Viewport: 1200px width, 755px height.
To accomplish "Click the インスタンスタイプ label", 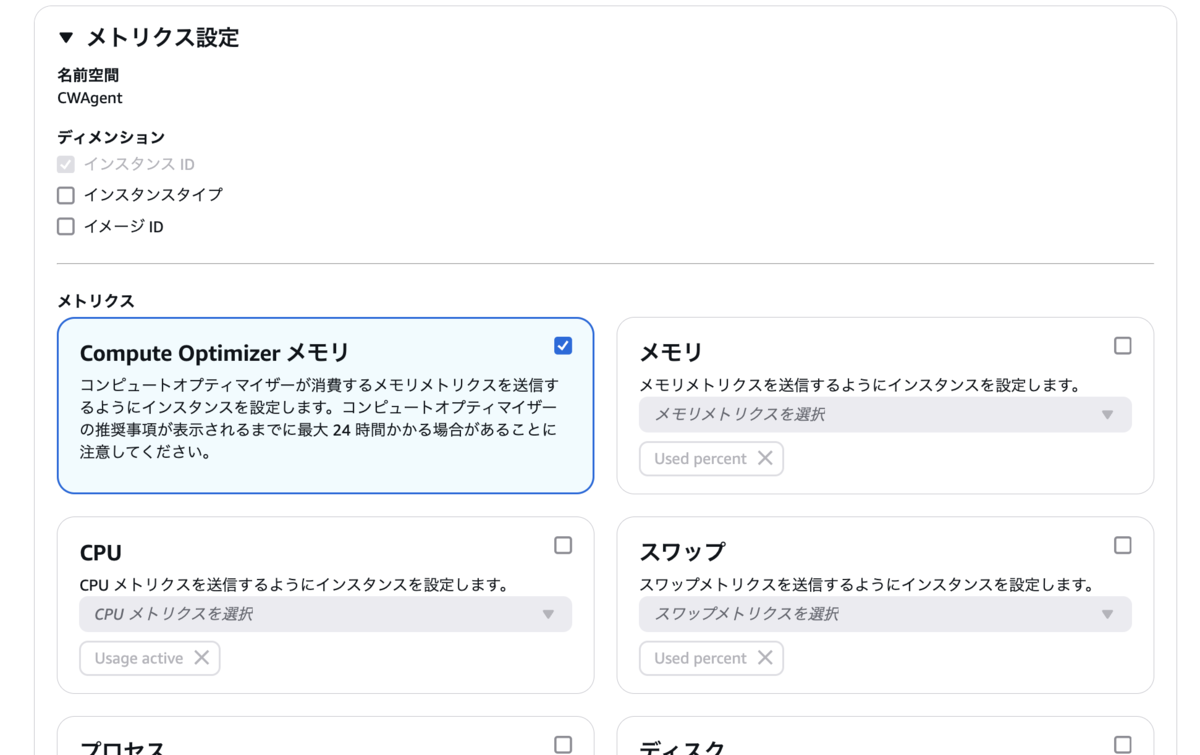I will click(153, 195).
